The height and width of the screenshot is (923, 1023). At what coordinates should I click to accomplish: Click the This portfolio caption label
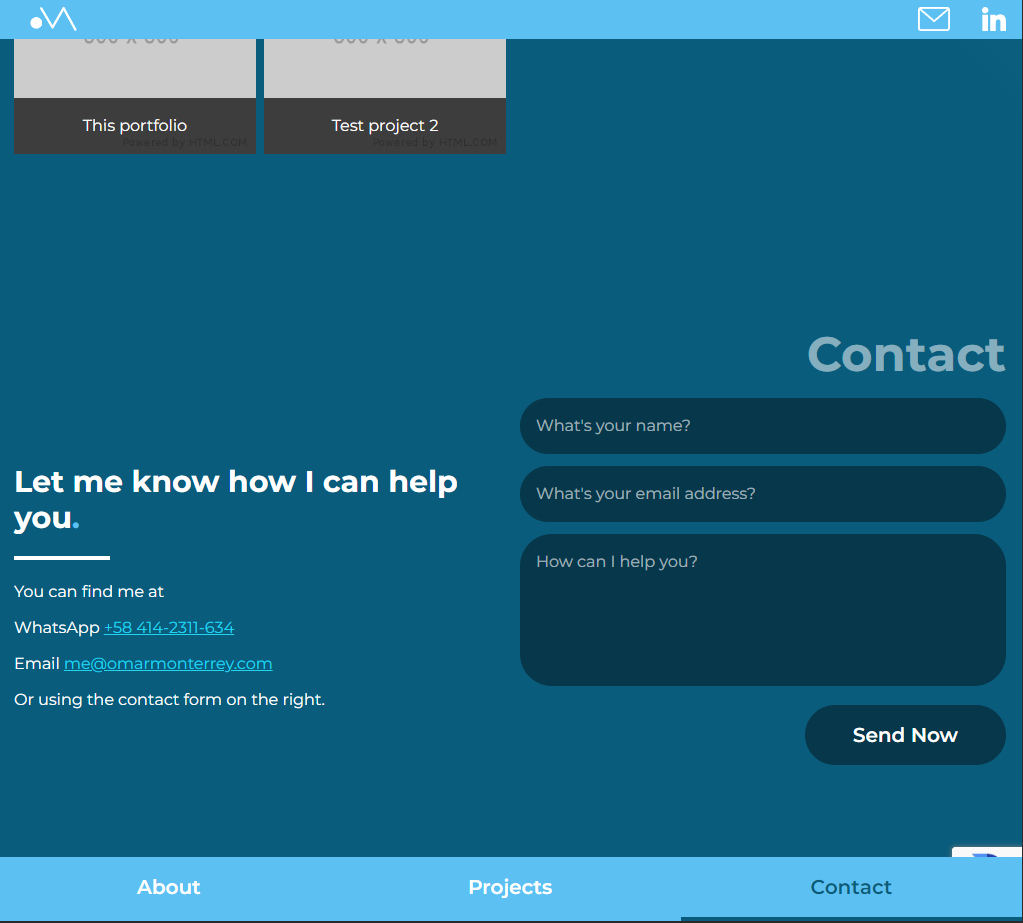(x=134, y=126)
